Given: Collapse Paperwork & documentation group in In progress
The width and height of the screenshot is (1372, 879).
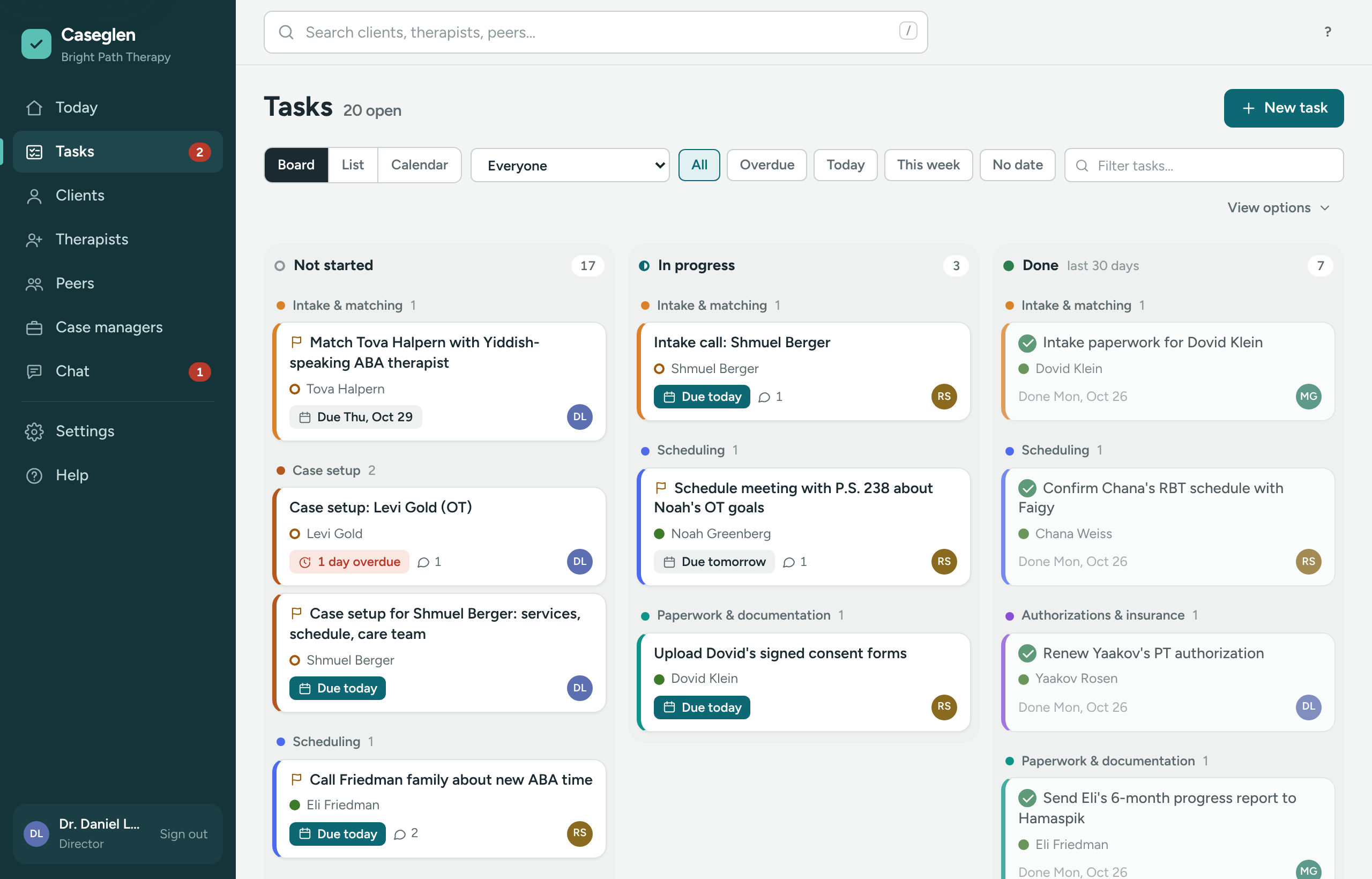Looking at the screenshot, I should point(742,615).
